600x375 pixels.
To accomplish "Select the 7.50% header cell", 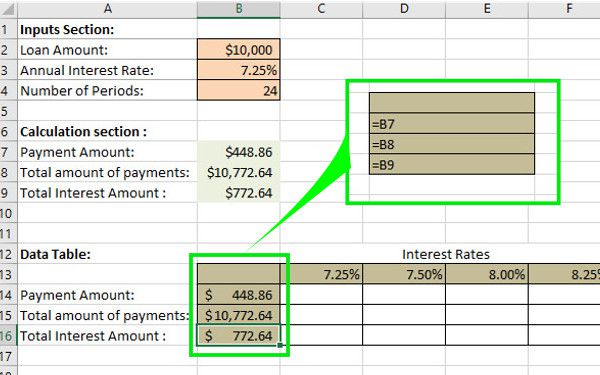I will [x=404, y=274].
